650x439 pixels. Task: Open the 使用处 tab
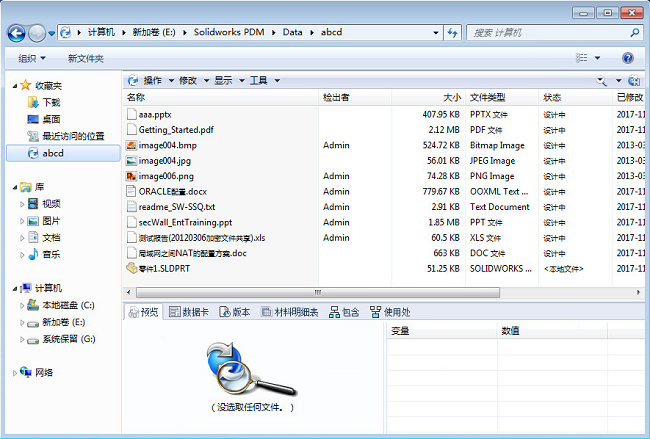[390, 312]
